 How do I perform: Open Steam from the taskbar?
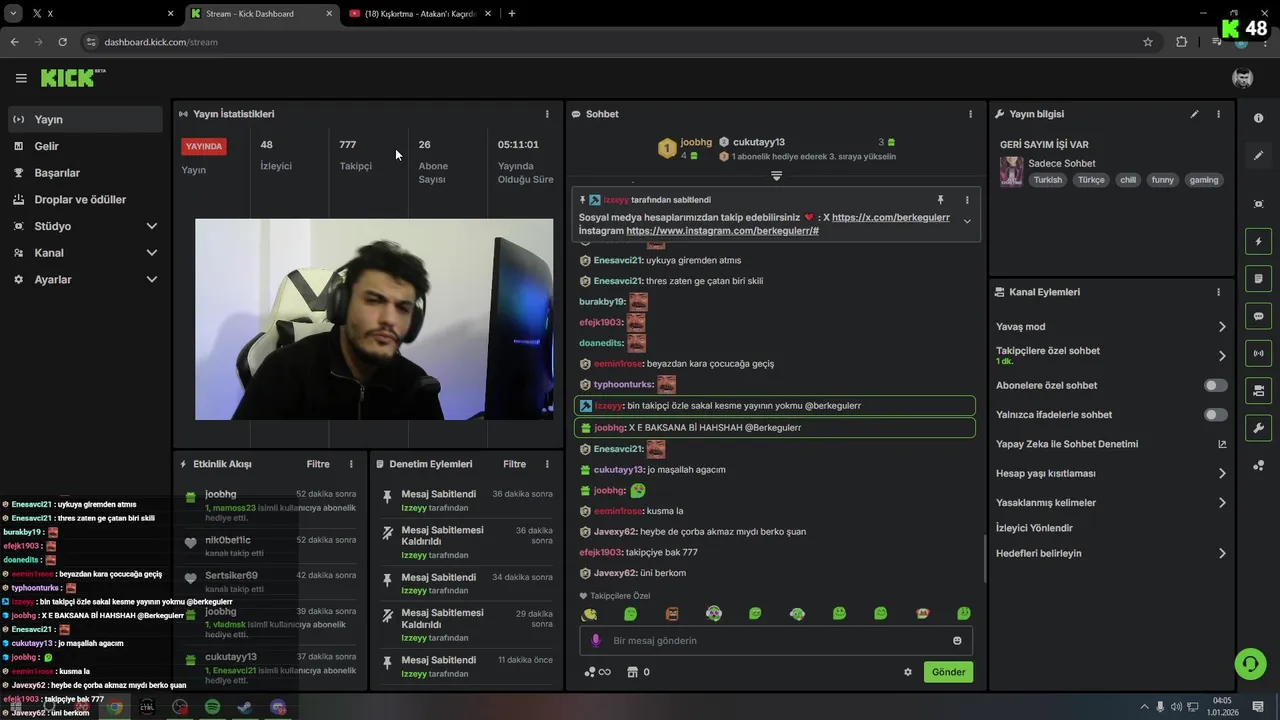245,707
